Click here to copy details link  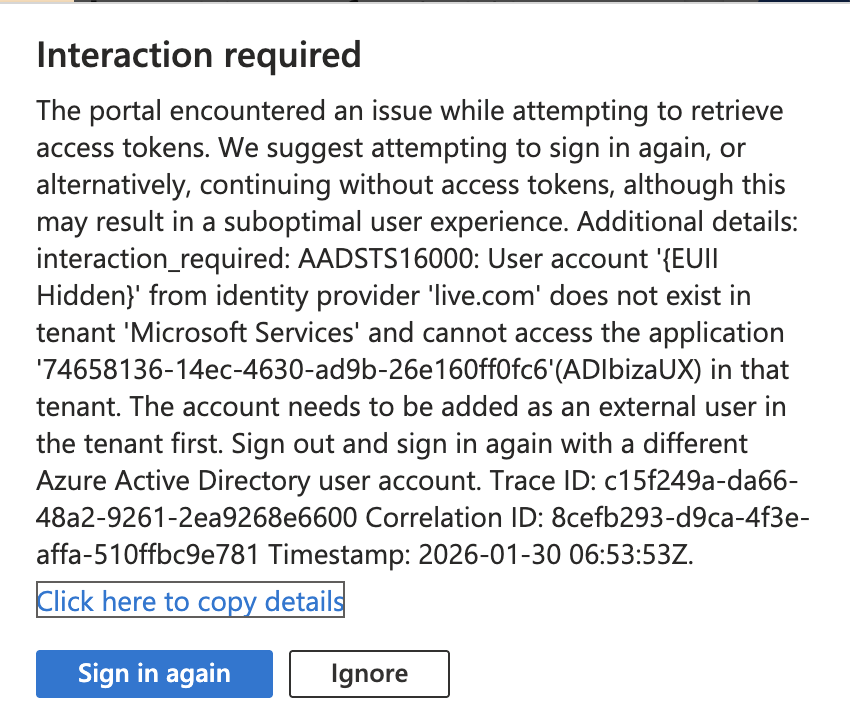click(189, 601)
